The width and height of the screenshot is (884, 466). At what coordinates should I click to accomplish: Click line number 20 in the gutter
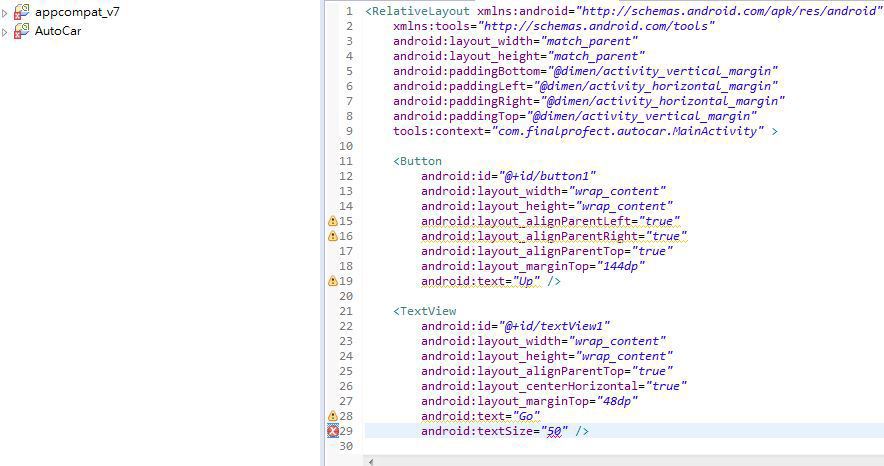[346, 296]
